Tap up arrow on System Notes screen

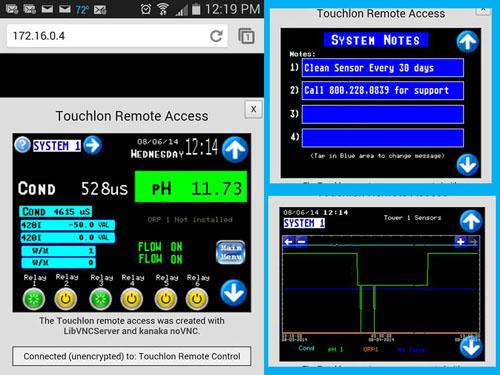[x=467, y=42]
